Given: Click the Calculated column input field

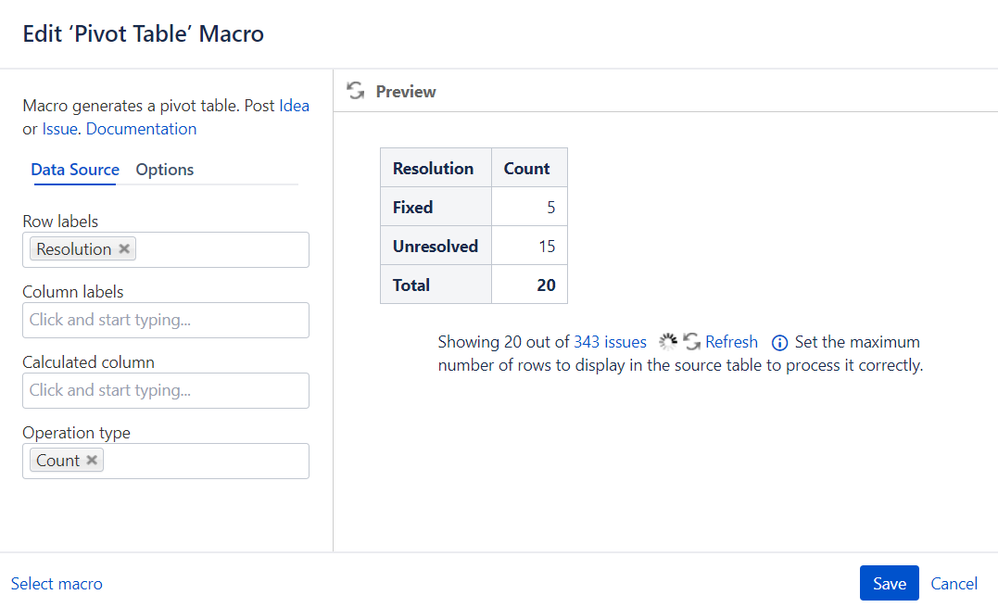Looking at the screenshot, I should tap(165, 390).
